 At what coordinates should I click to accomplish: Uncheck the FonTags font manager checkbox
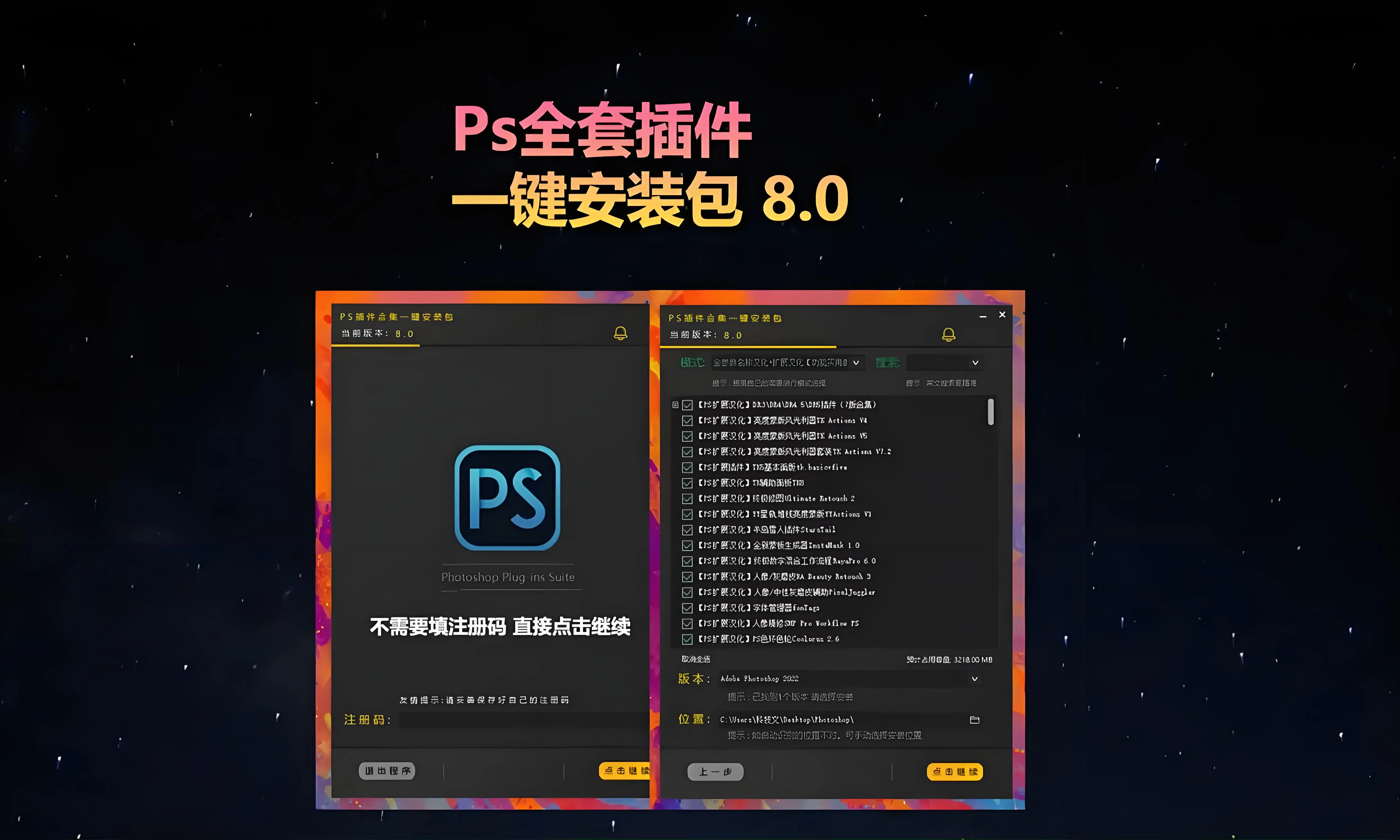click(x=687, y=608)
